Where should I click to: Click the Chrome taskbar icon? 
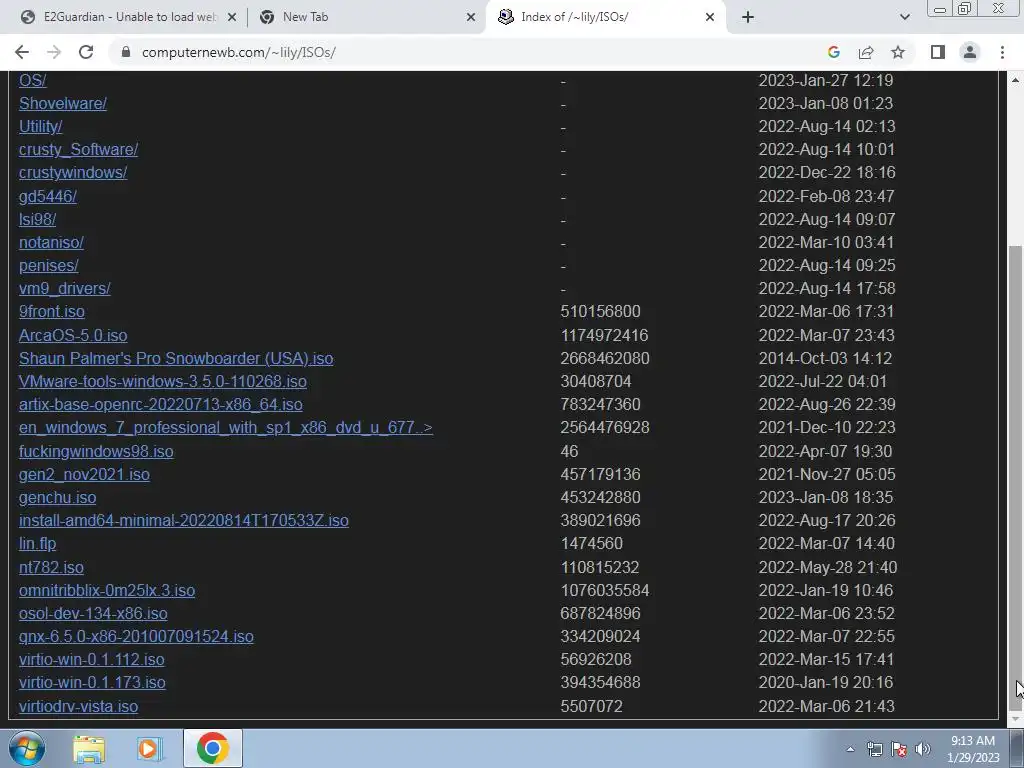(212, 748)
